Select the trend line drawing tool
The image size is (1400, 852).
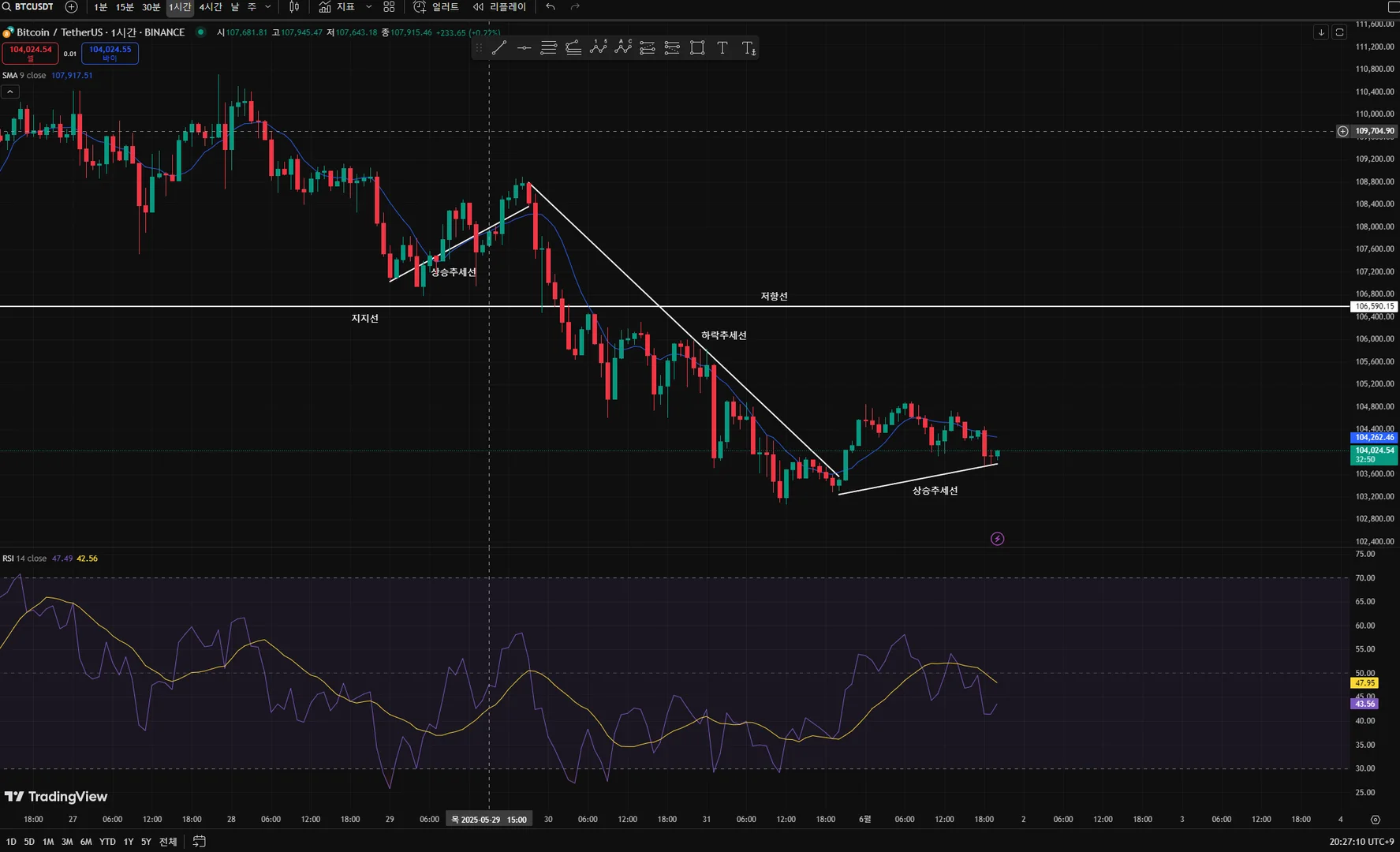[x=499, y=48]
